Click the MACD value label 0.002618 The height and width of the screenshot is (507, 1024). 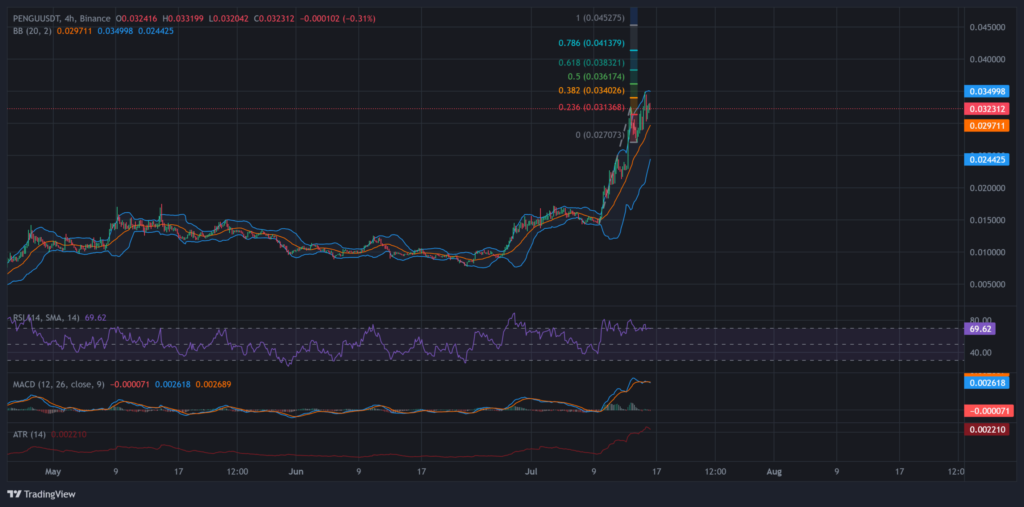[985, 382]
